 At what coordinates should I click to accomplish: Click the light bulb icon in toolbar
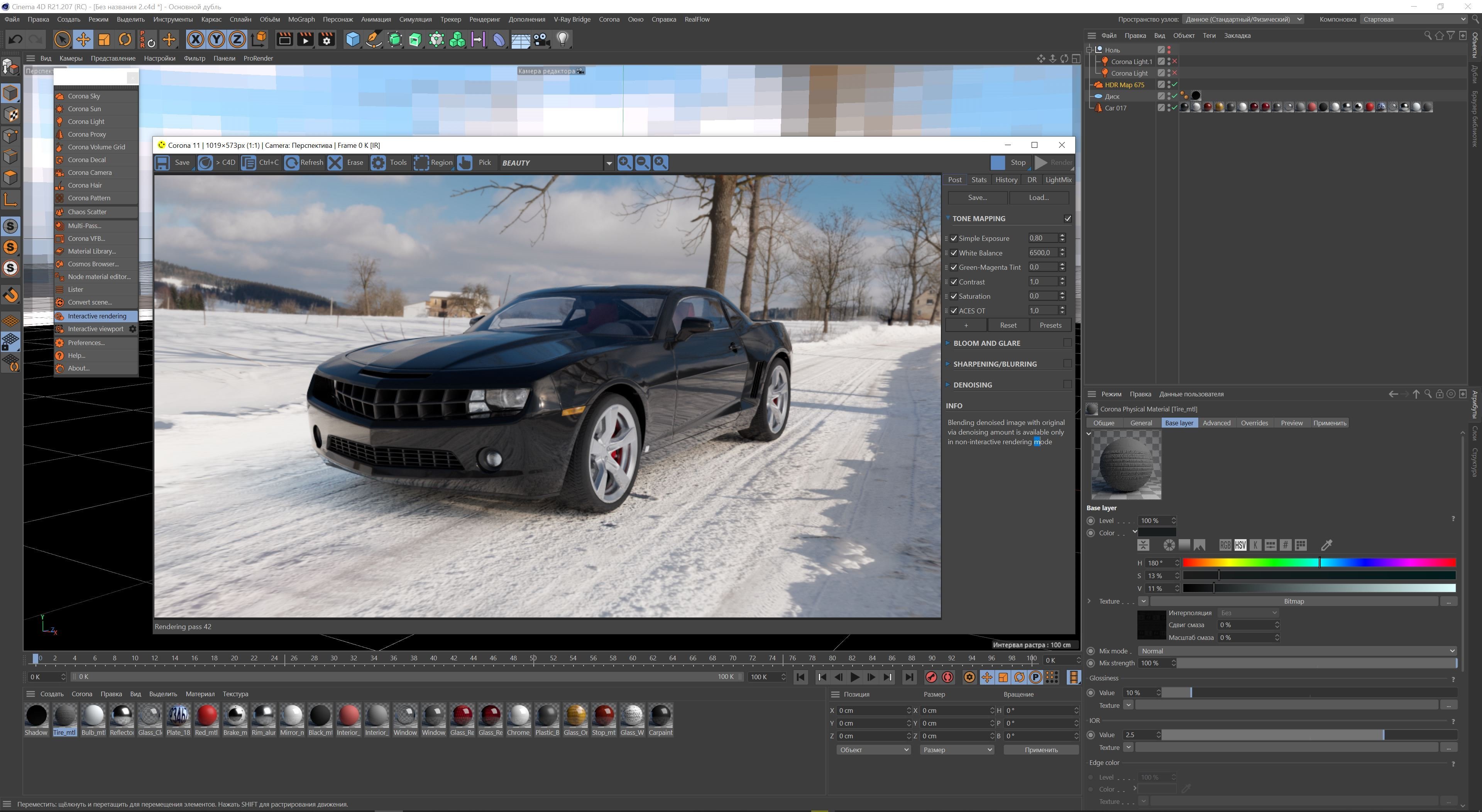pyautogui.click(x=563, y=39)
